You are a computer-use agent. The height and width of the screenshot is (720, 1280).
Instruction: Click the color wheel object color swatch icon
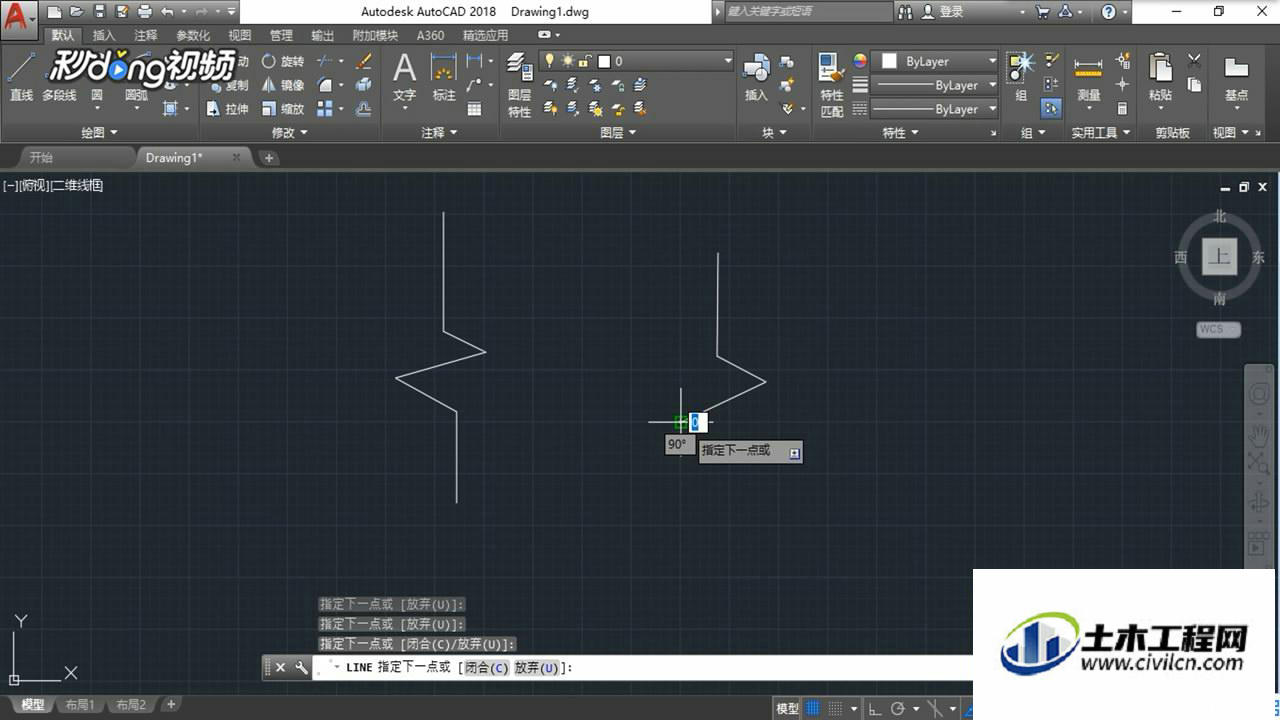click(x=860, y=61)
